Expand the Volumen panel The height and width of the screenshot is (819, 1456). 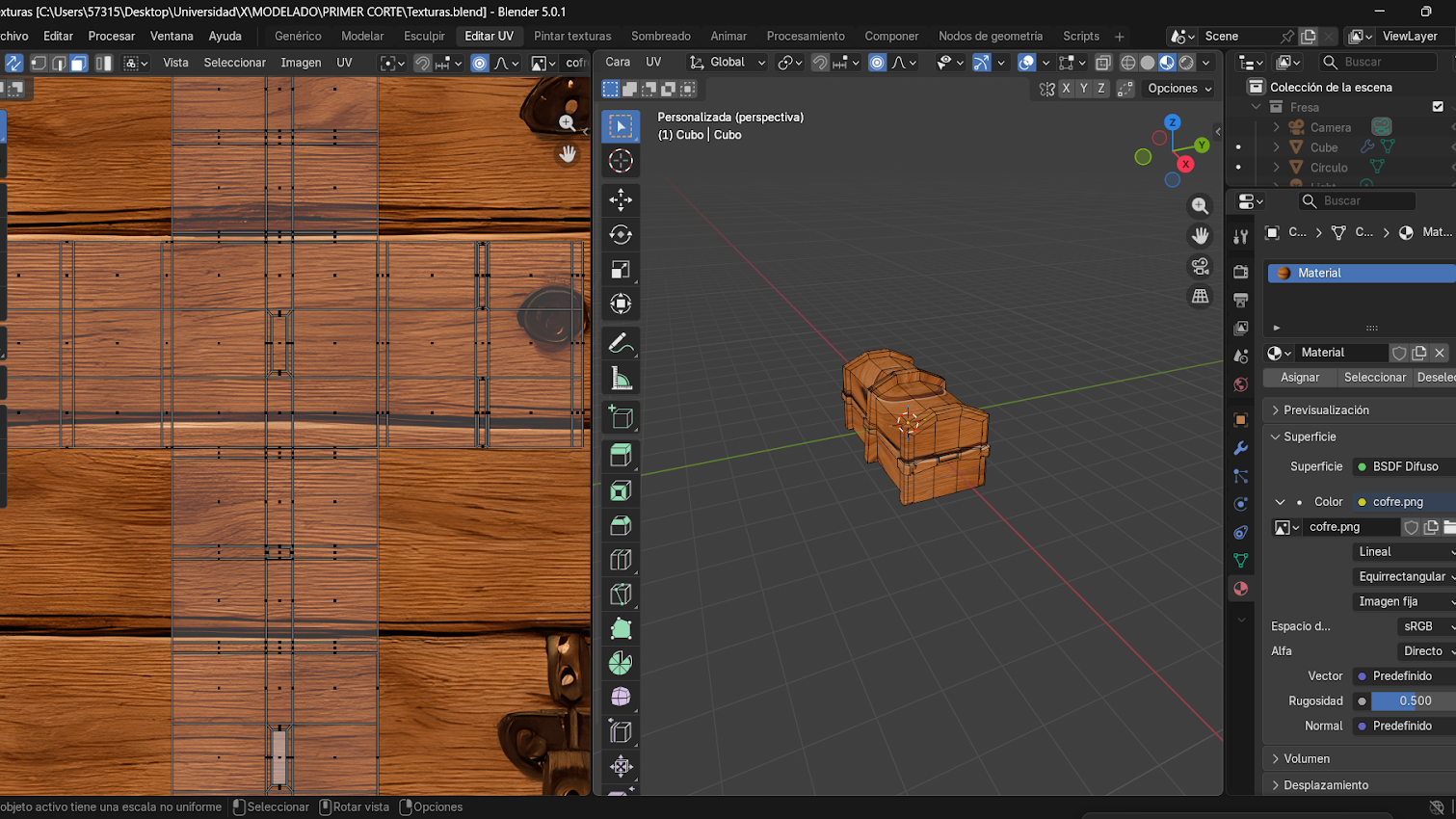[1306, 759]
